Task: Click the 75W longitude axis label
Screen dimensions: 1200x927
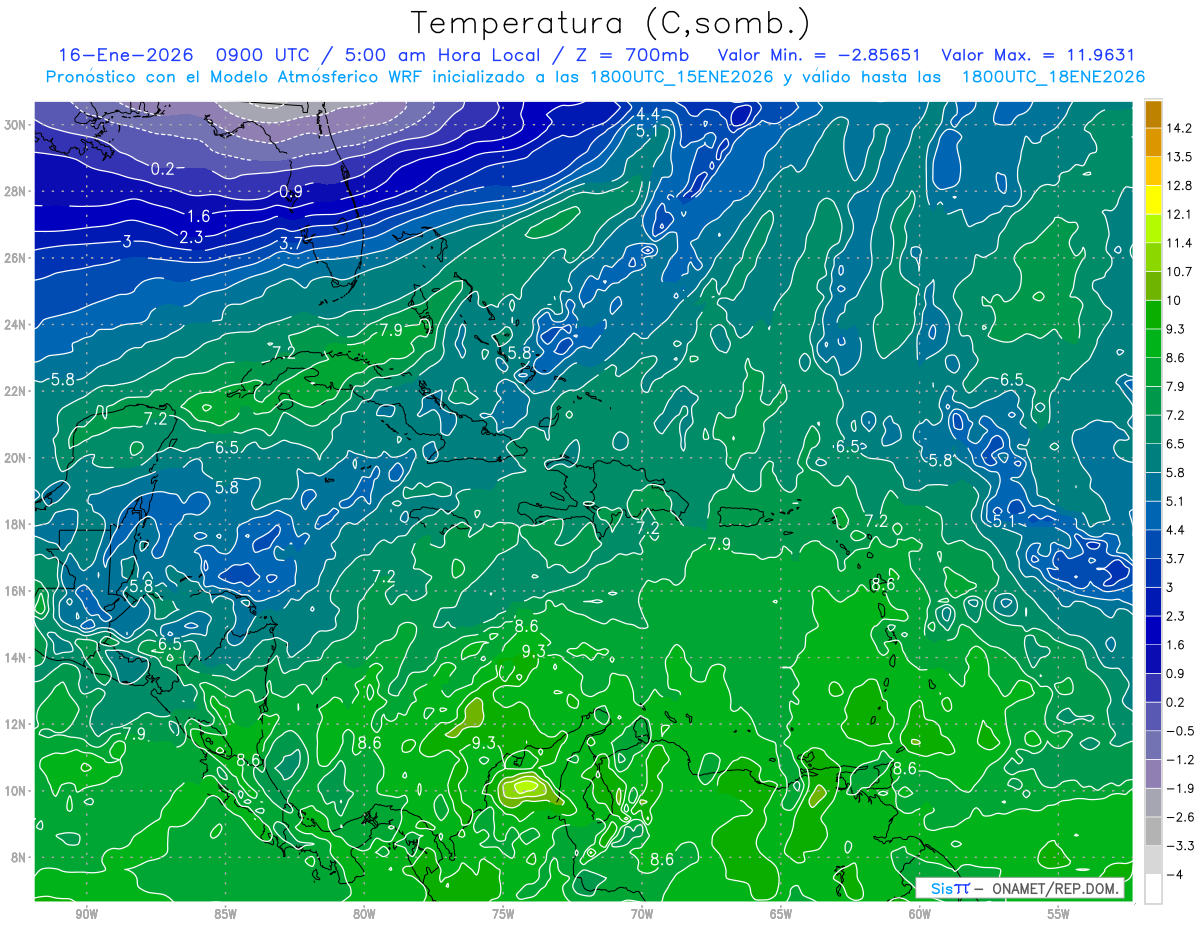Action: tap(503, 915)
